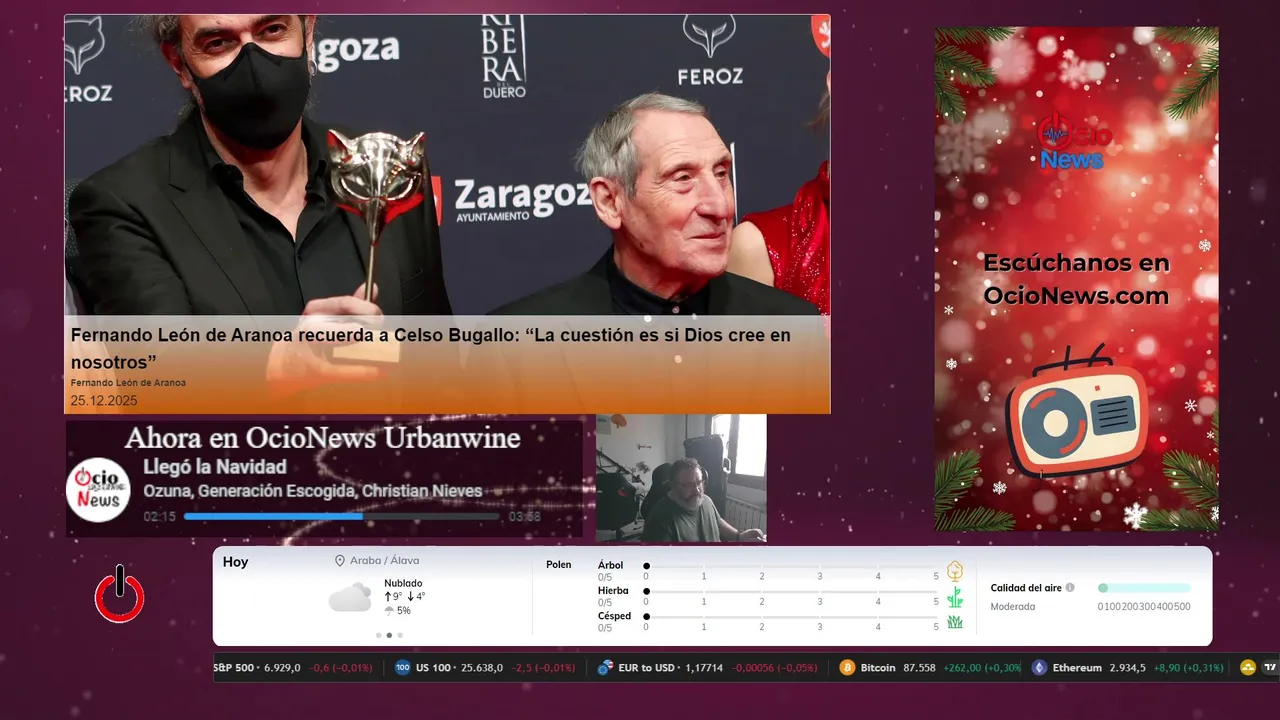Click the TradingView logo in ticker

tap(1271, 667)
